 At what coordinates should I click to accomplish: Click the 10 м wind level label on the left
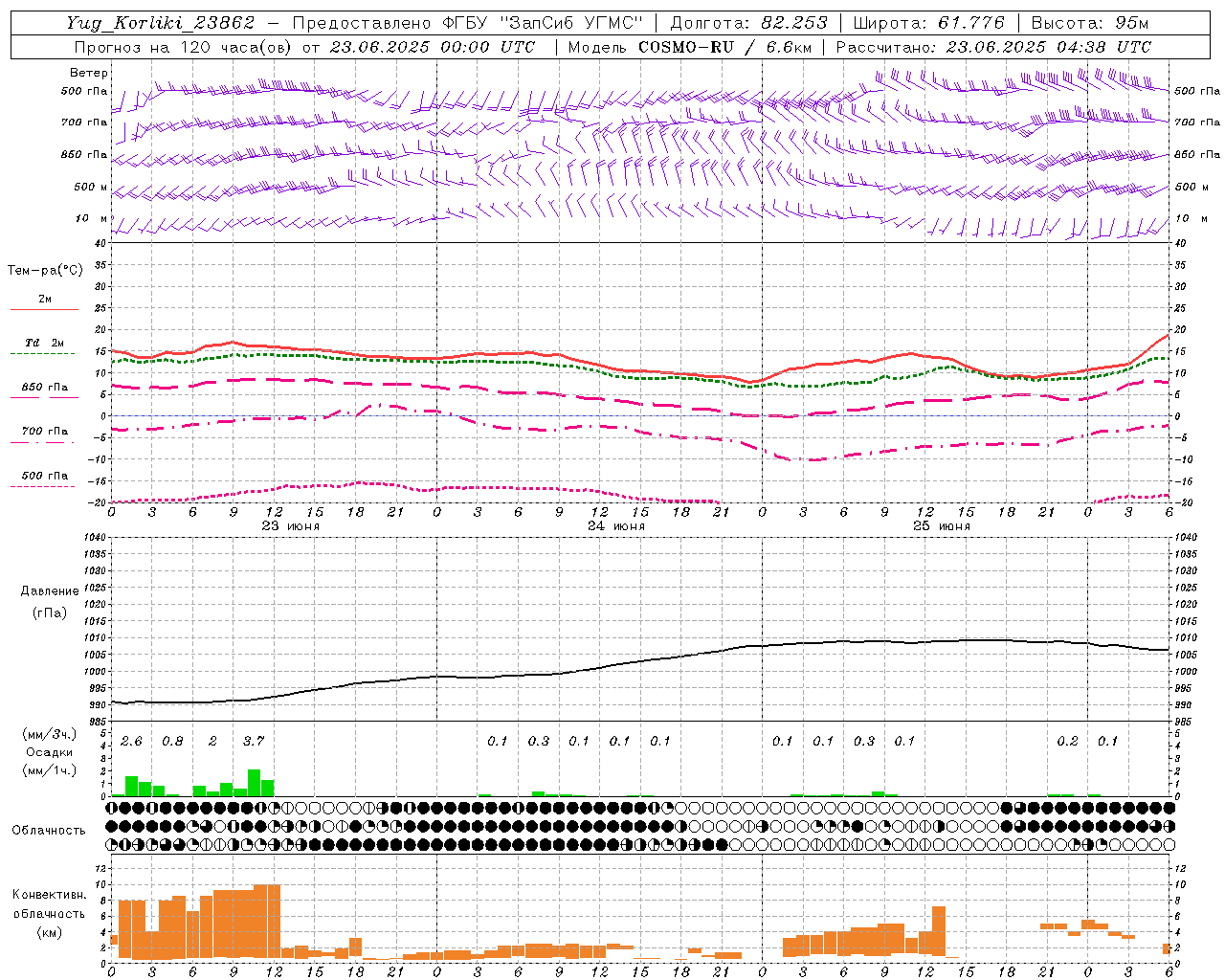coord(92,219)
